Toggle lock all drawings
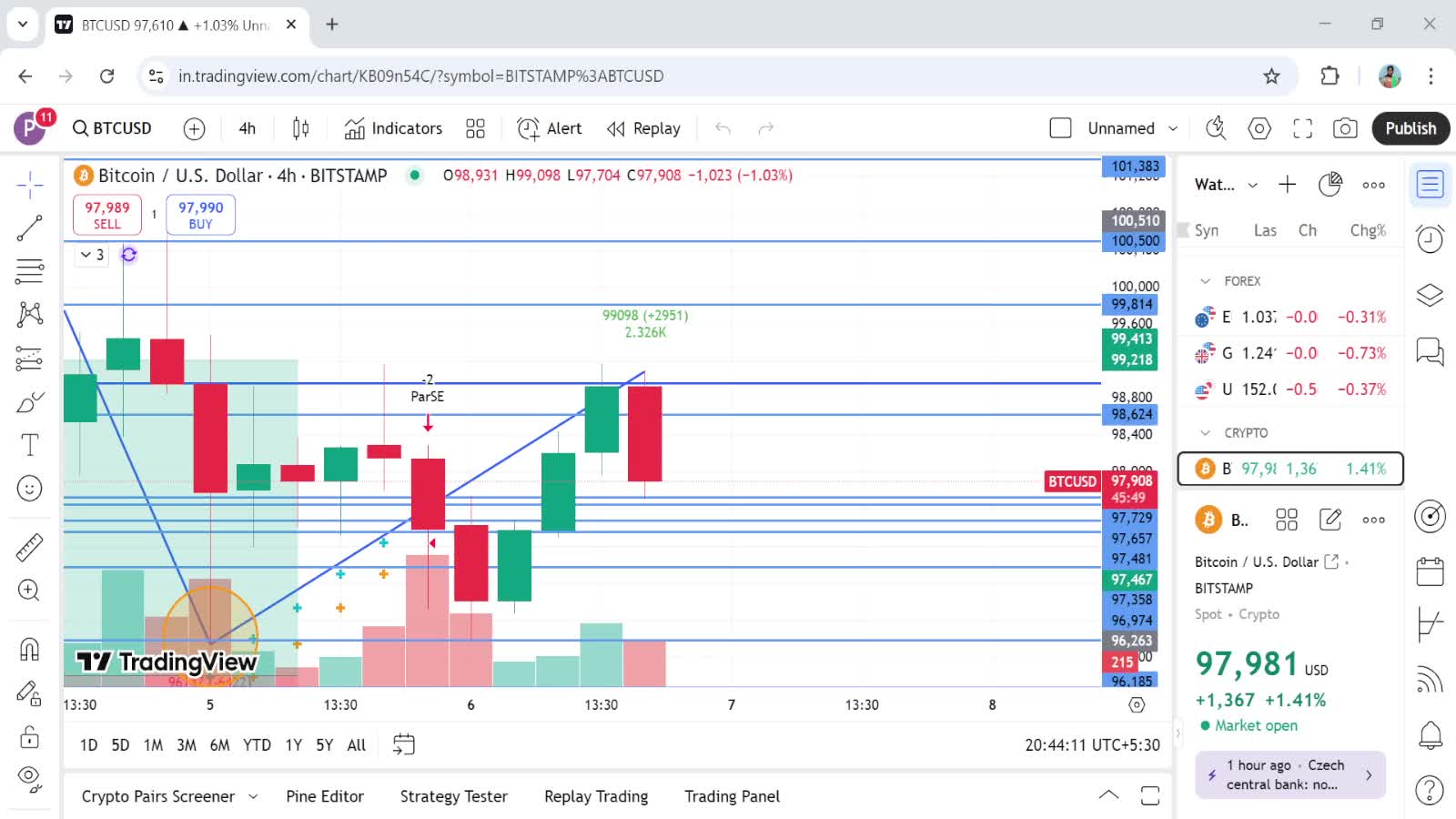The height and width of the screenshot is (819, 1456). tap(30, 735)
